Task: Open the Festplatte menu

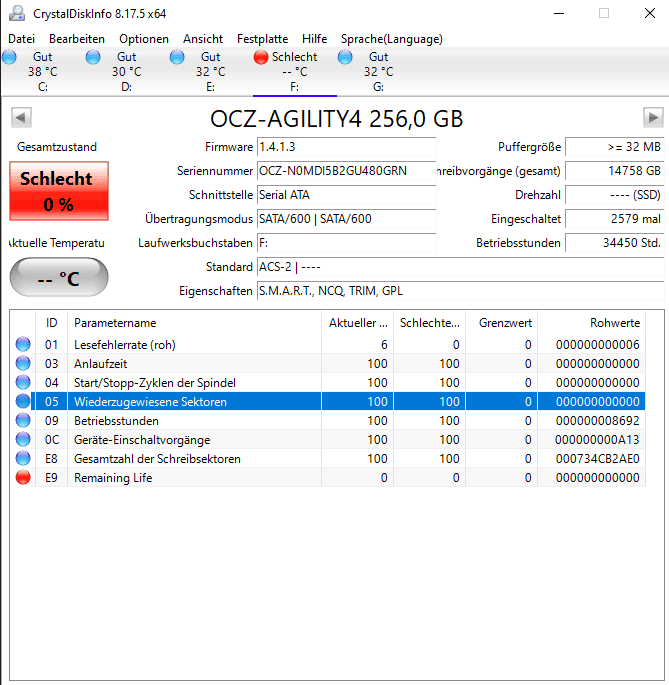Action: click(262, 39)
